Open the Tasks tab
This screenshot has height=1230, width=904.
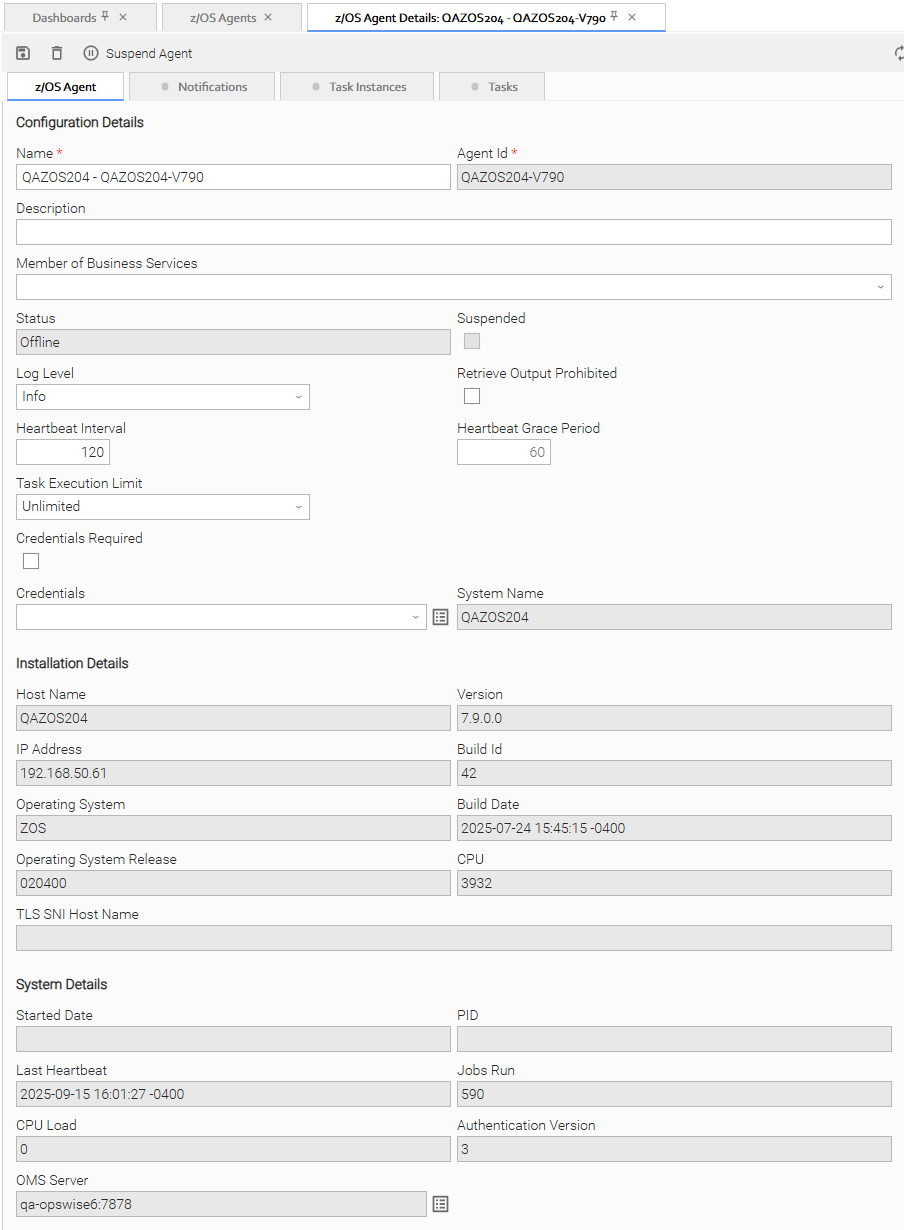[x=493, y=87]
